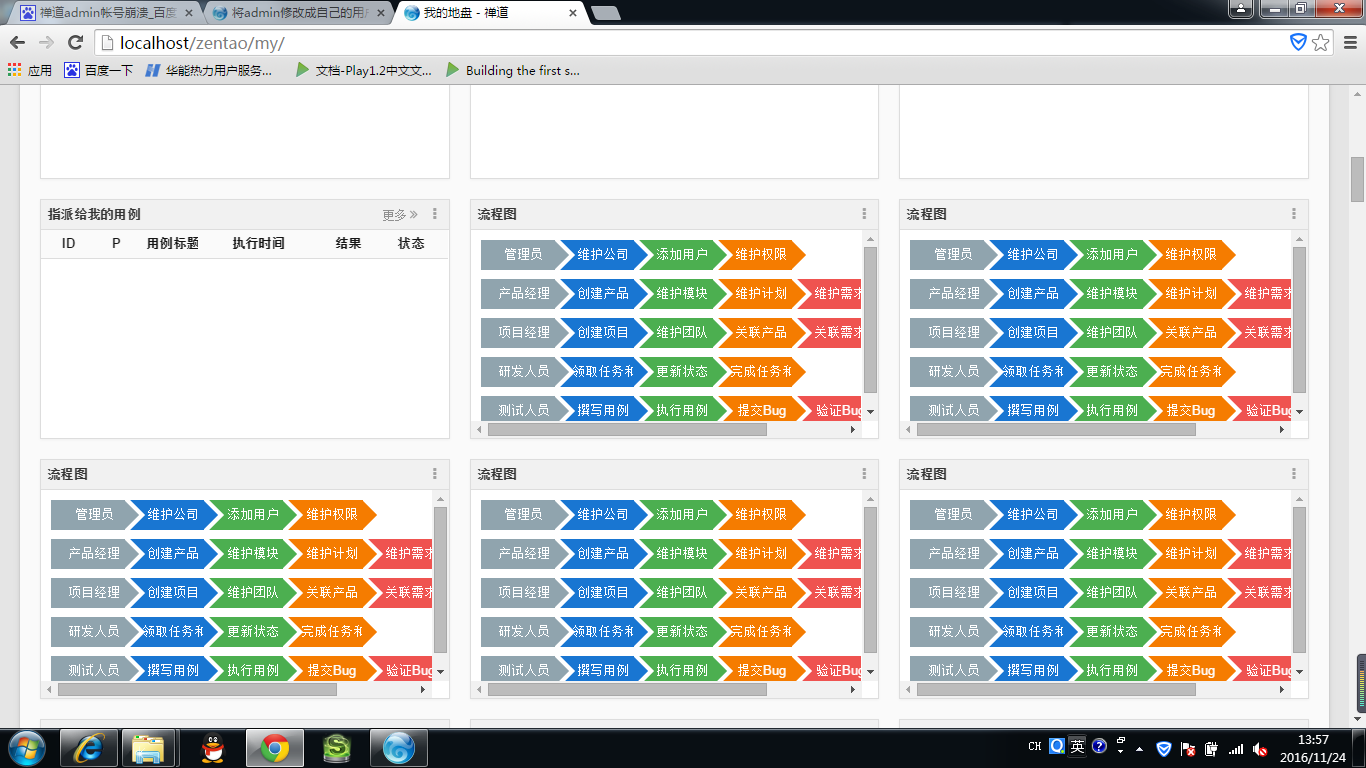Click 提交Bug in the lower-middle 流程图 panel

pos(762,670)
